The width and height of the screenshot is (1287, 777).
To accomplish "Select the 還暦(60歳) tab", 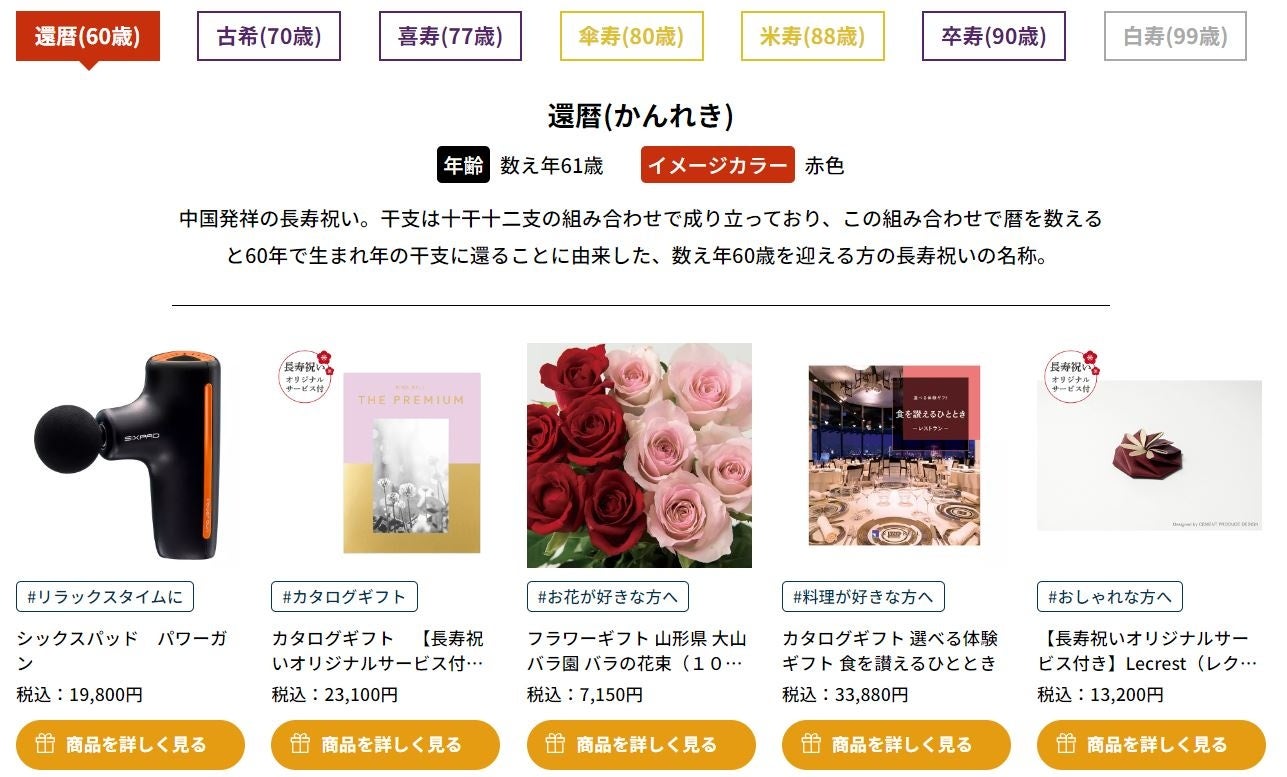I will (88, 37).
